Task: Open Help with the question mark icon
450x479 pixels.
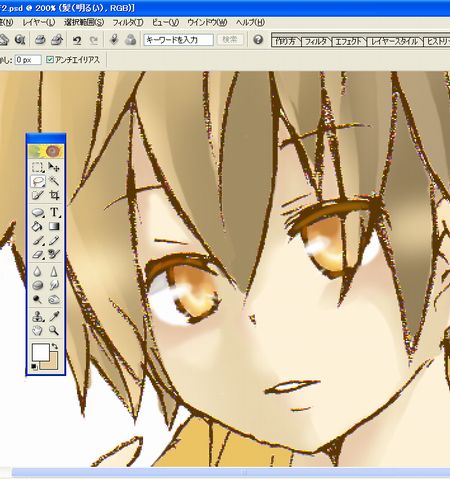Action: [258, 40]
